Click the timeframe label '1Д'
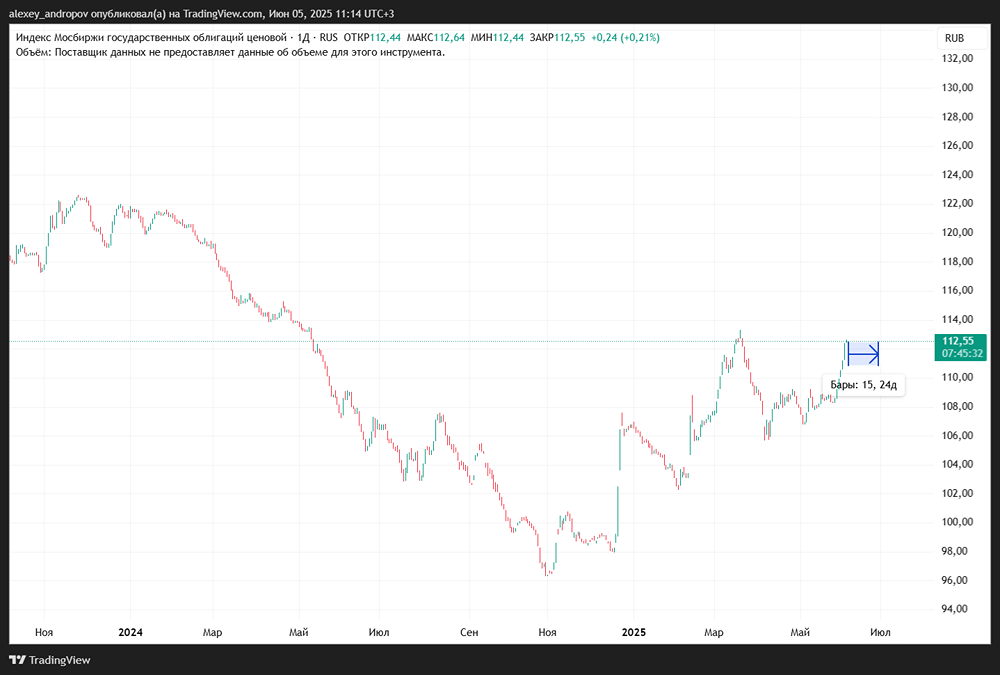 pyautogui.click(x=304, y=38)
